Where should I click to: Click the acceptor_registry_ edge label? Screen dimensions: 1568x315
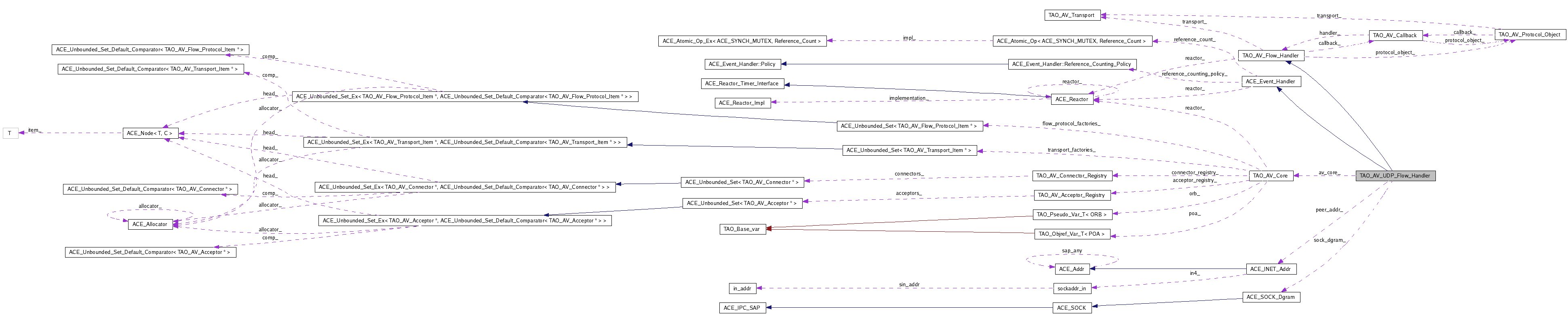click(x=1194, y=180)
